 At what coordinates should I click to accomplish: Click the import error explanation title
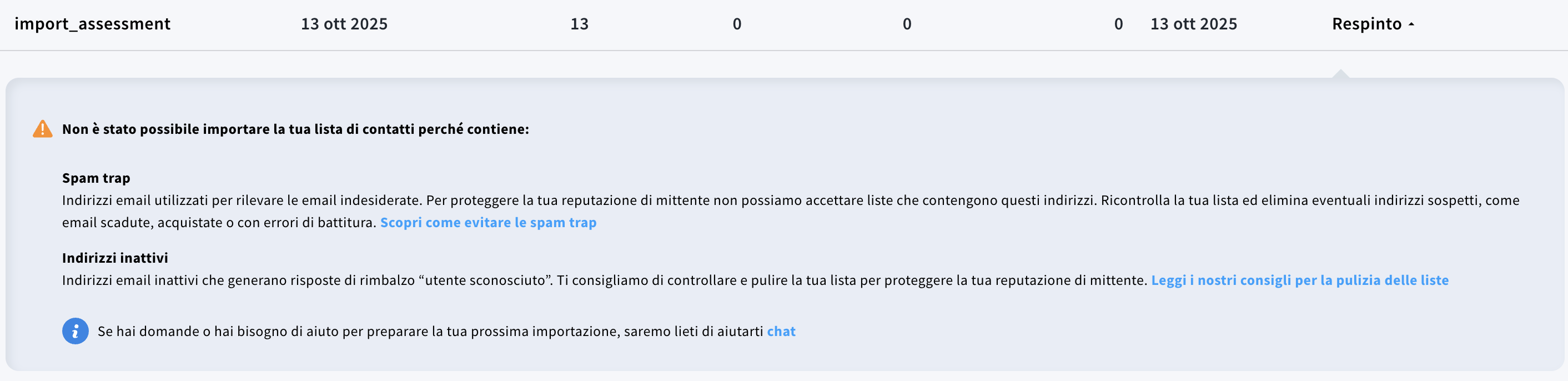[296, 129]
